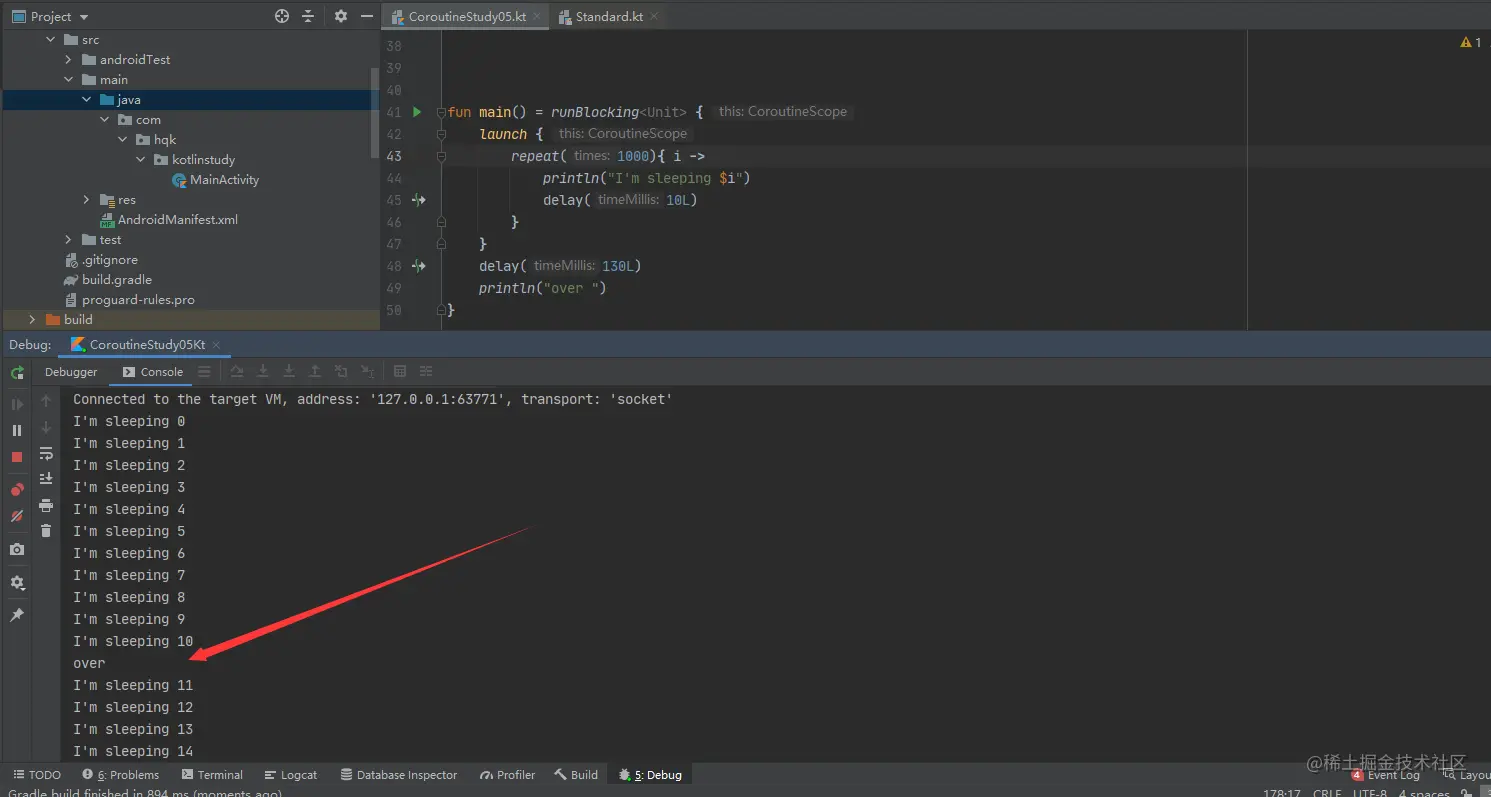Open Evaluate Expression calculator icon
The height and width of the screenshot is (797, 1491).
pos(400,372)
